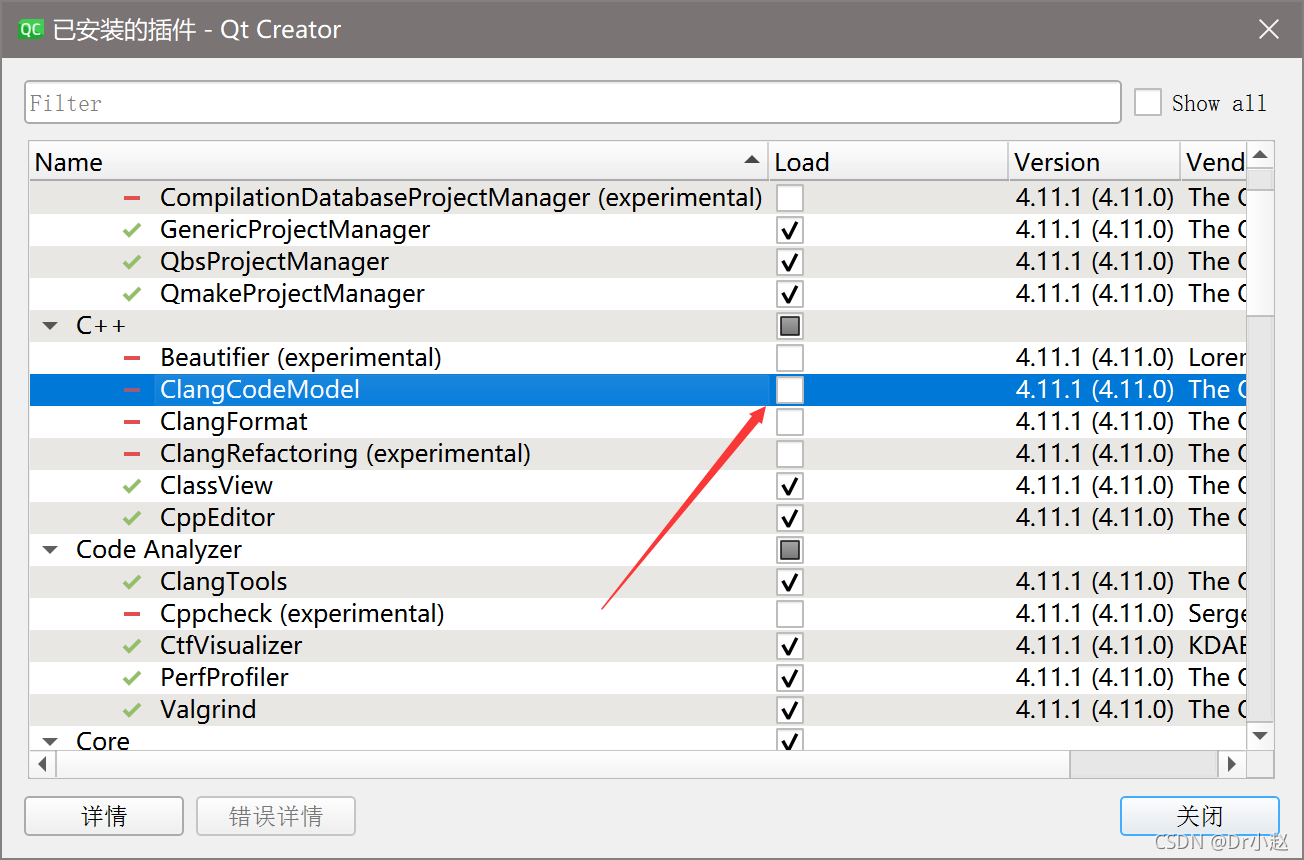Screen dimensions: 1304x860
Task: Uncheck Load for CppEditor
Action: tap(790, 518)
